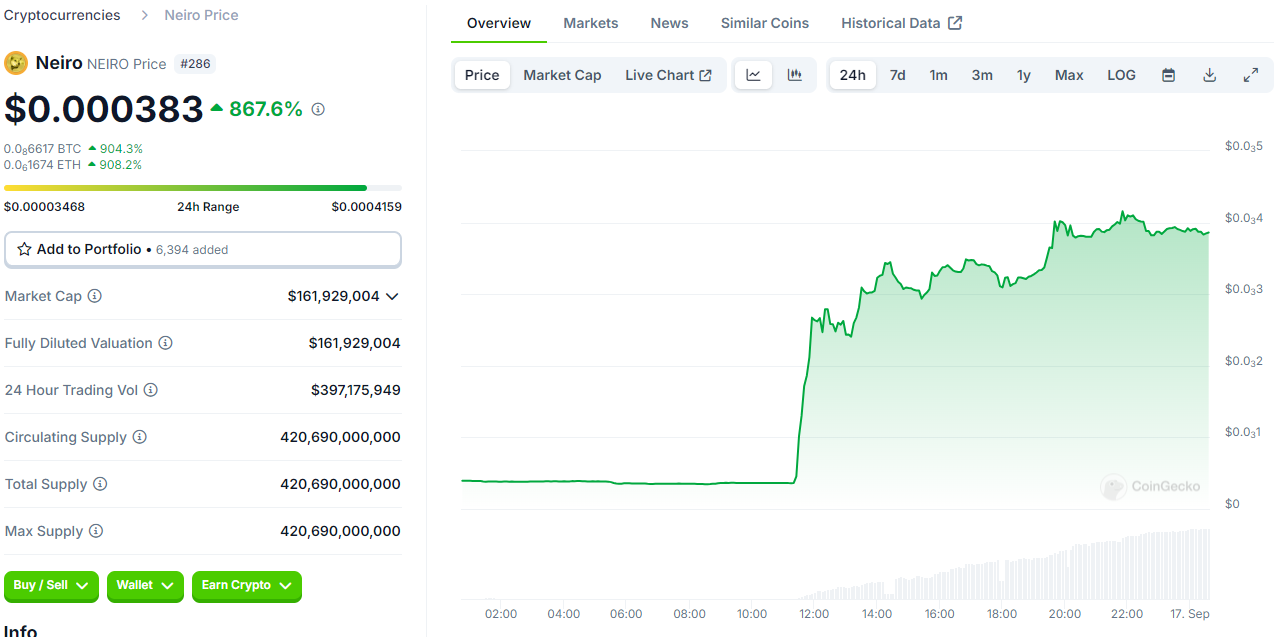
Task: Click the Neiro Price breadcrumb
Action: pos(201,15)
